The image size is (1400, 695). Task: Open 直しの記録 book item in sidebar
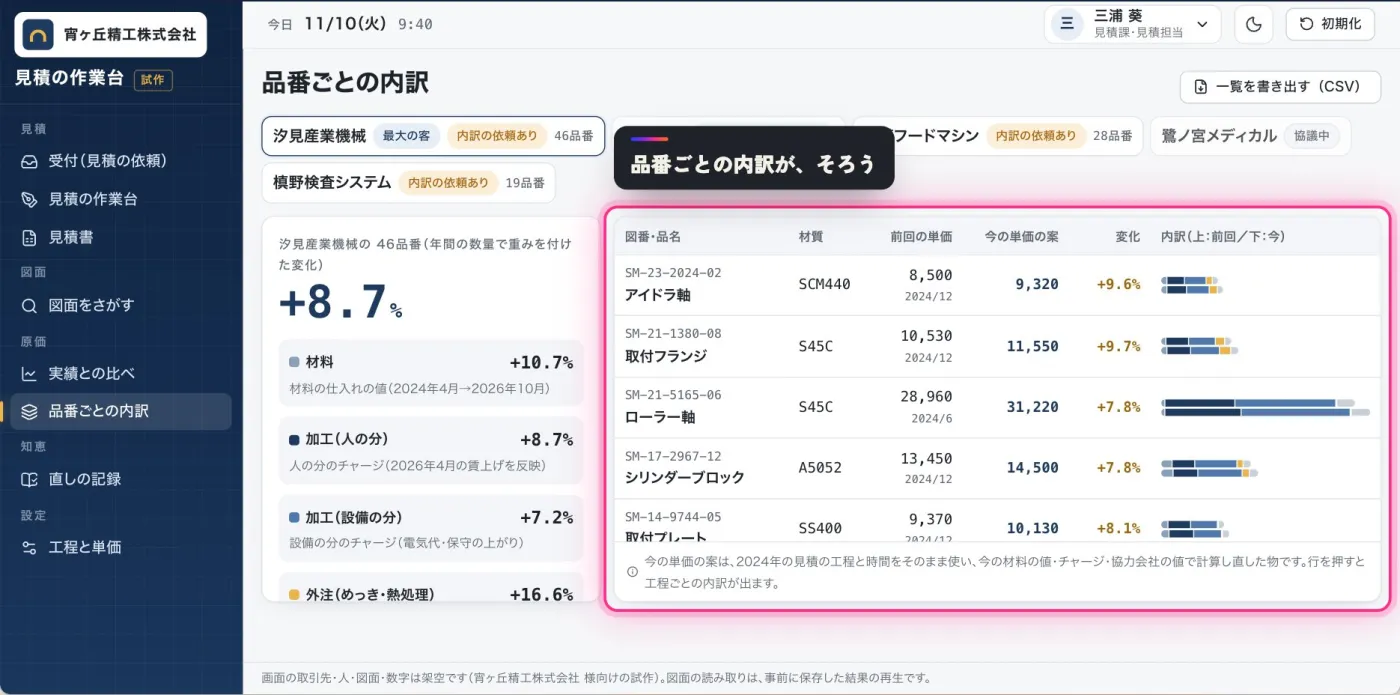121,479
